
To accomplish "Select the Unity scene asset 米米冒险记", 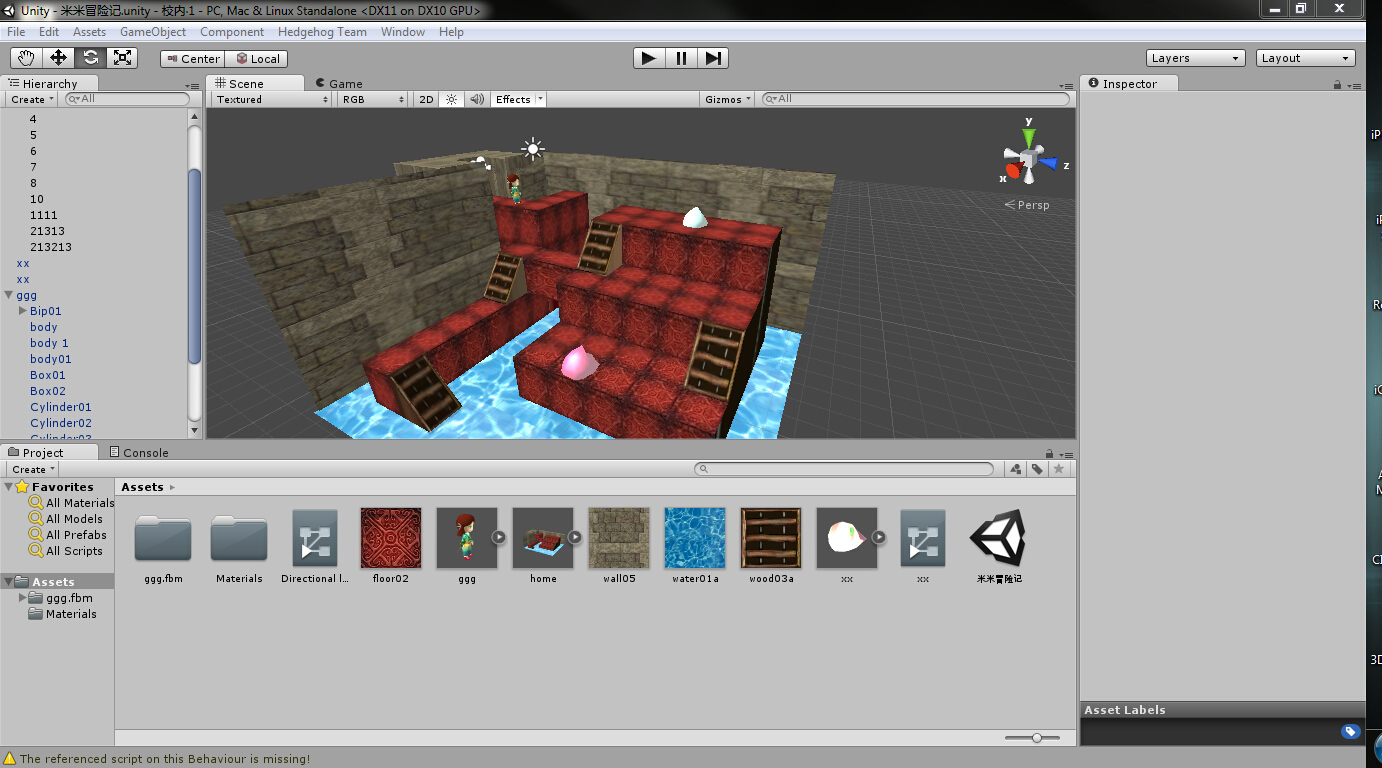I will (999, 546).
